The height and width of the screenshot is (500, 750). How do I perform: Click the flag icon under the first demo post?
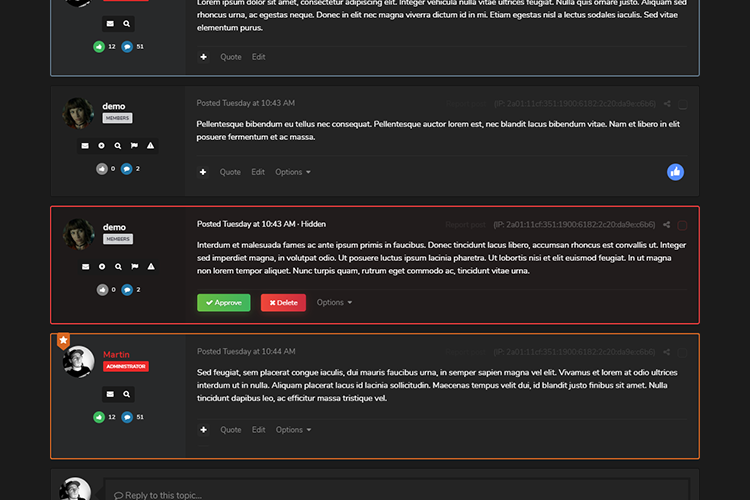[x=134, y=146]
